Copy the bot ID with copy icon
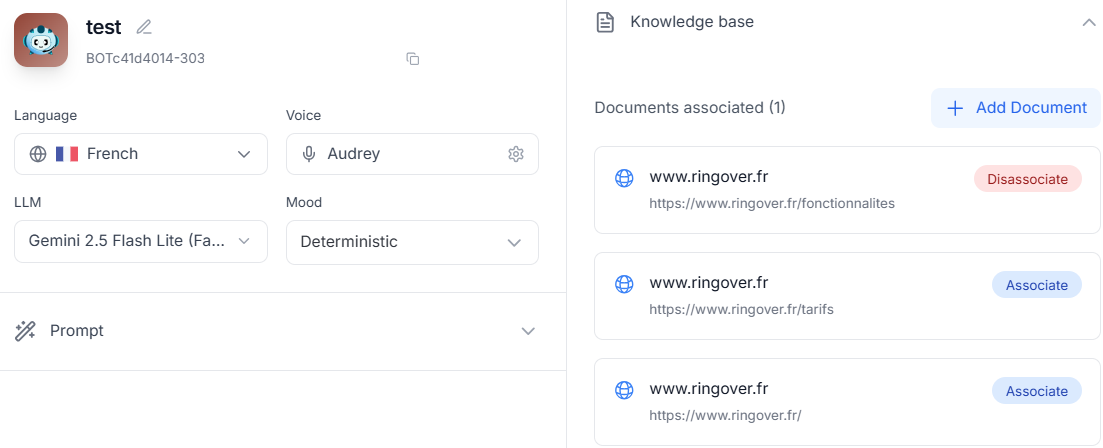The image size is (1103, 448). coord(412,59)
